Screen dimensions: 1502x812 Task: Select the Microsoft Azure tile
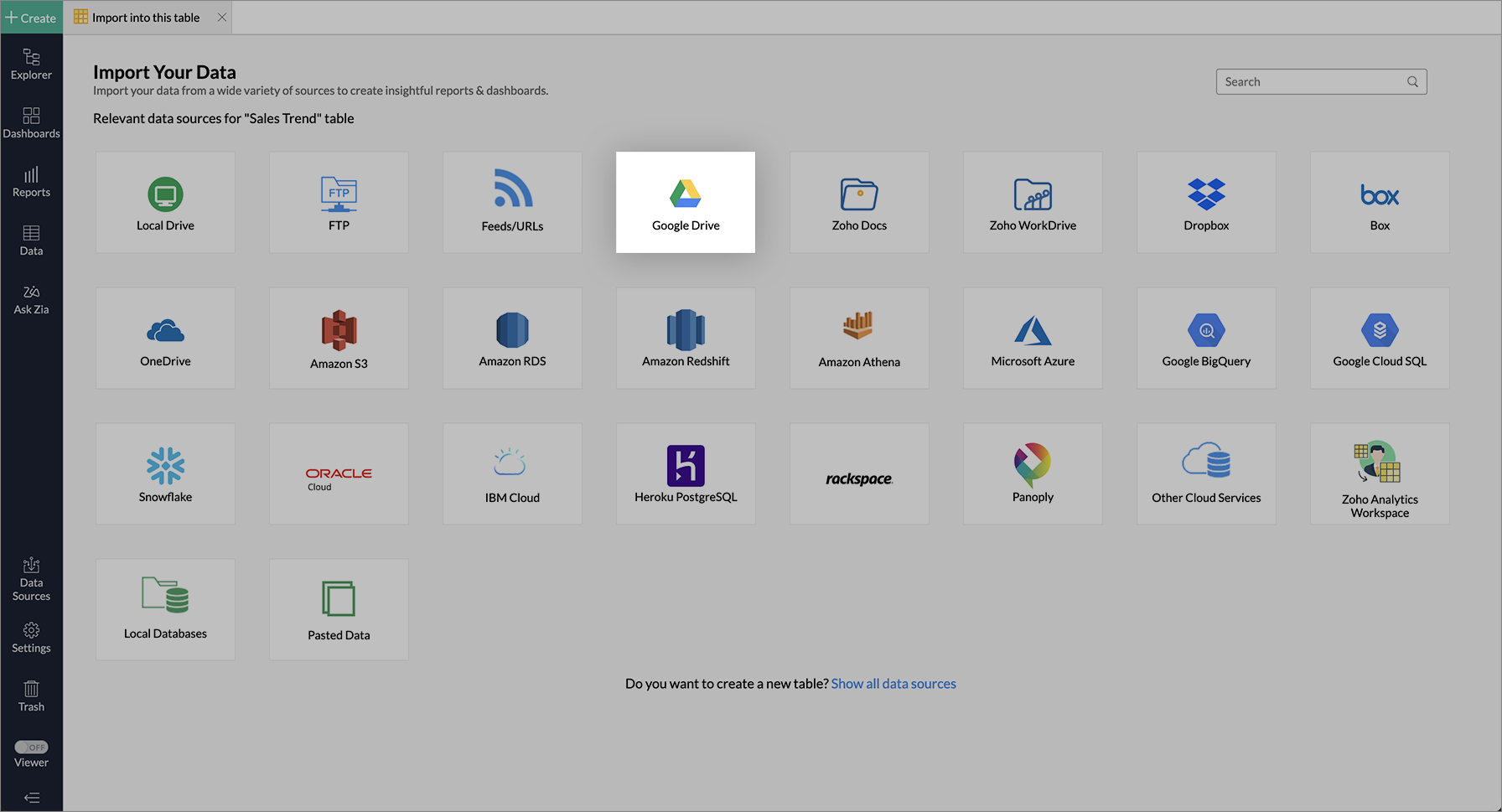[1032, 338]
